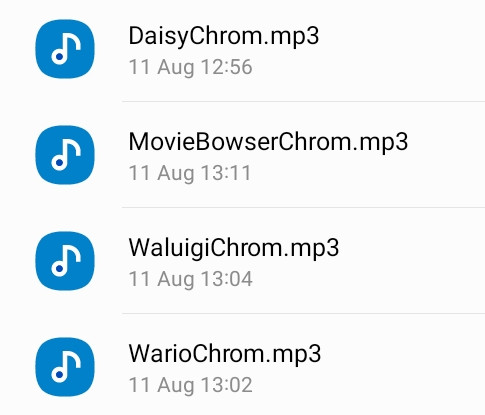Select the empty row area right of DaisyChrom.mp3
Image resolution: width=485 pixels, height=415 pixels.
[x=402, y=49]
